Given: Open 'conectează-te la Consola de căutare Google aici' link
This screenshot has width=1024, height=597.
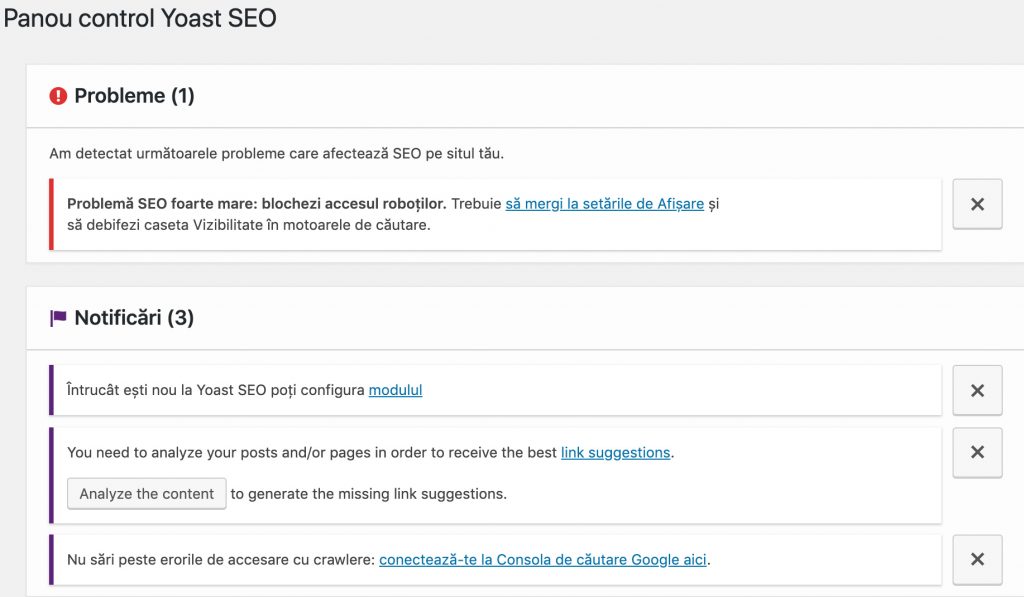Looking at the screenshot, I should pos(543,559).
